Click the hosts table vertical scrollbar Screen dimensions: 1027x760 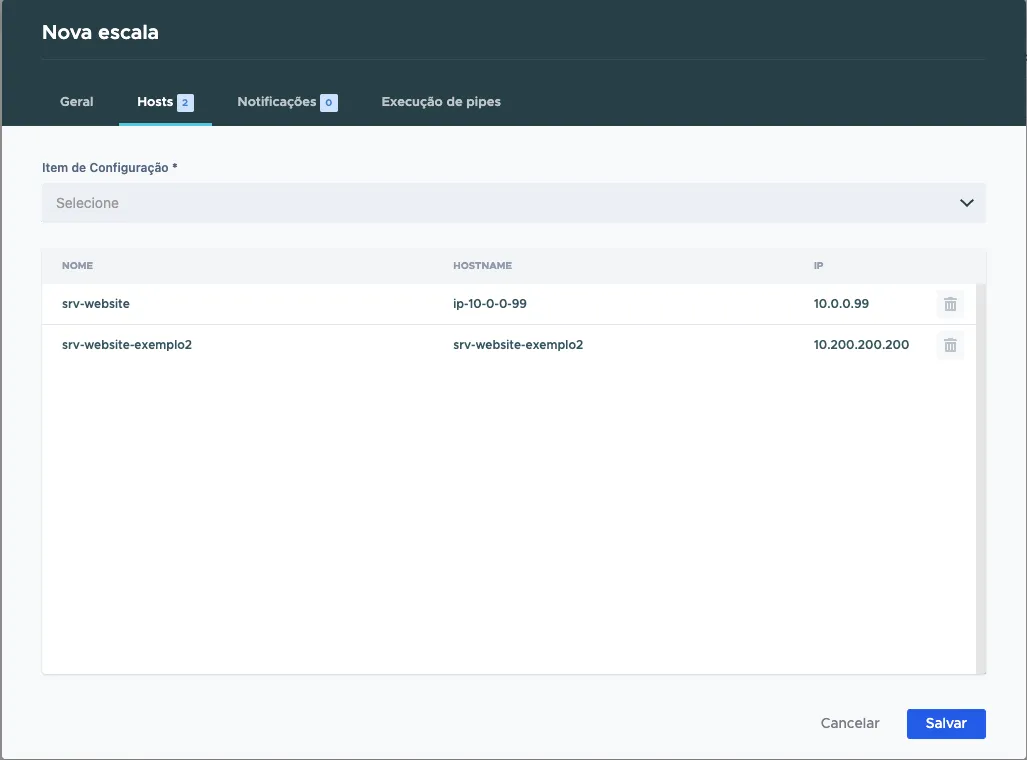click(980, 478)
